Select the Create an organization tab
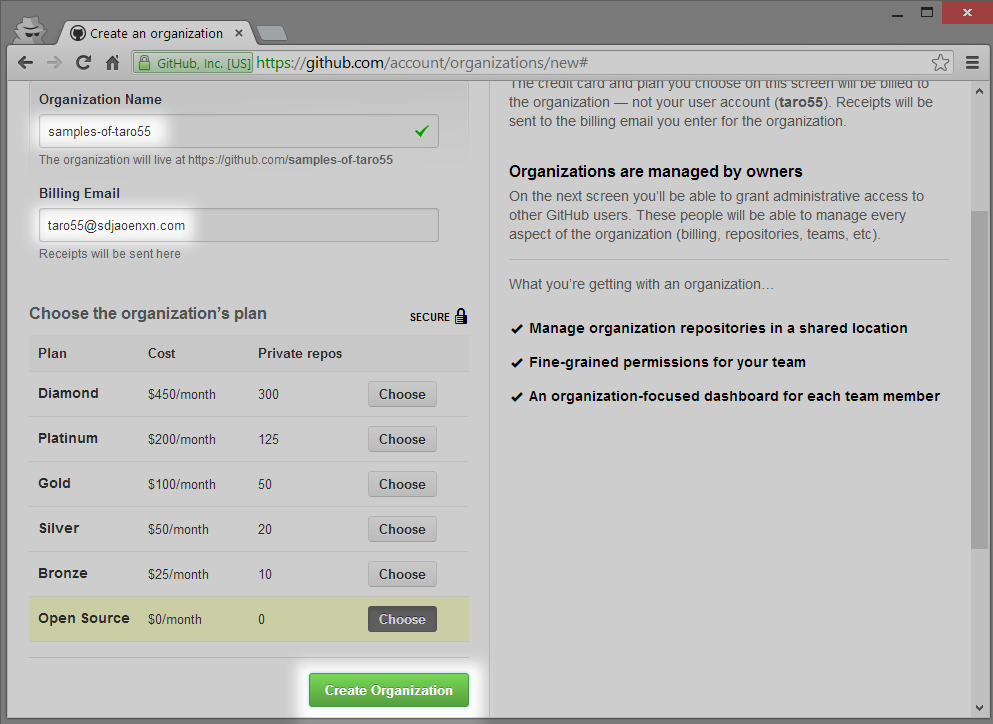The height and width of the screenshot is (724, 993). coord(156,33)
